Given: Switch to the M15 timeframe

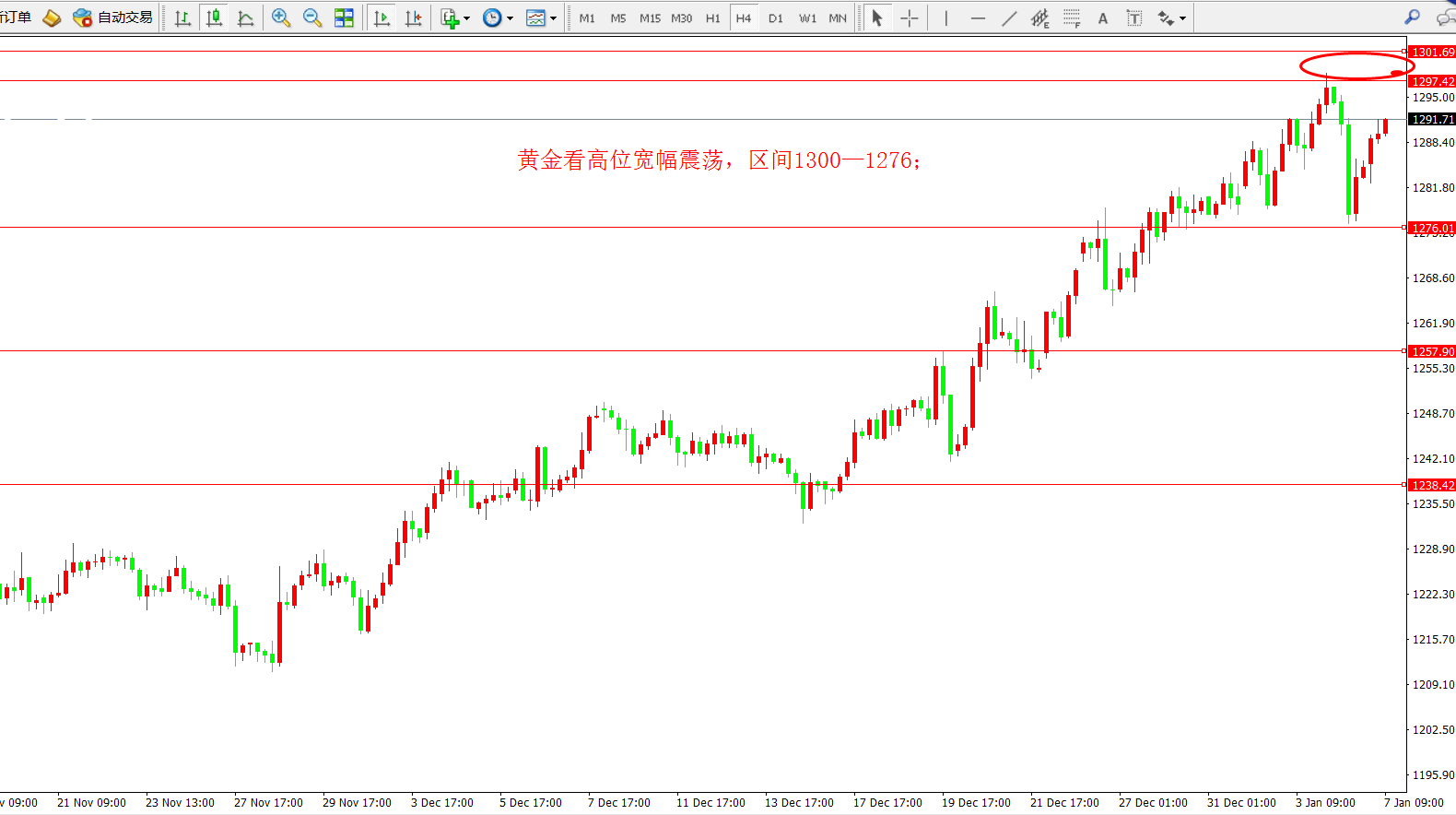Looking at the screenshot, I should [650, 18].
